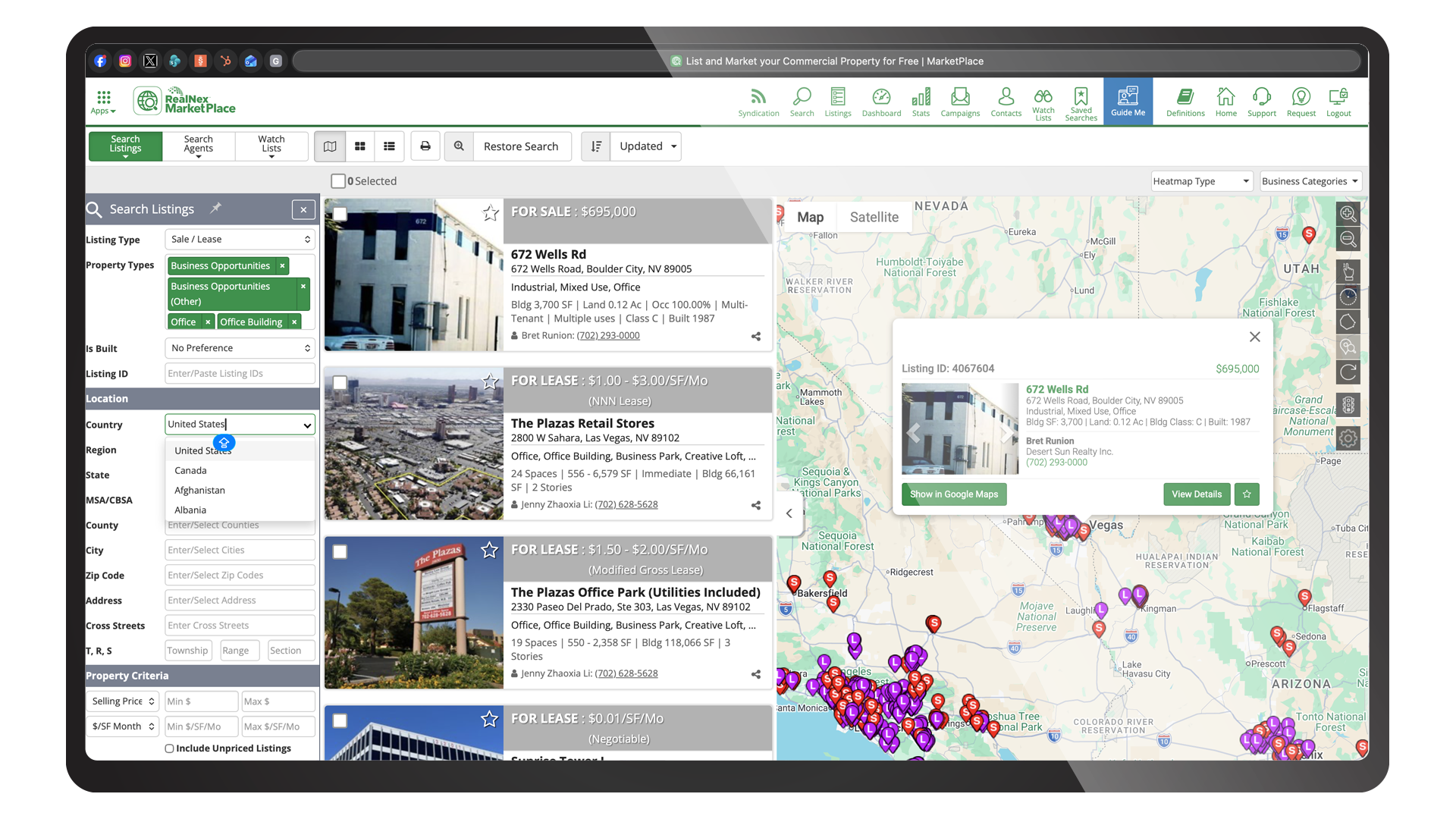This screenshot has width=1456, height=819.
Task: Close the Search Listings panel
Action: pyautogui.click(x=303, y=210)
